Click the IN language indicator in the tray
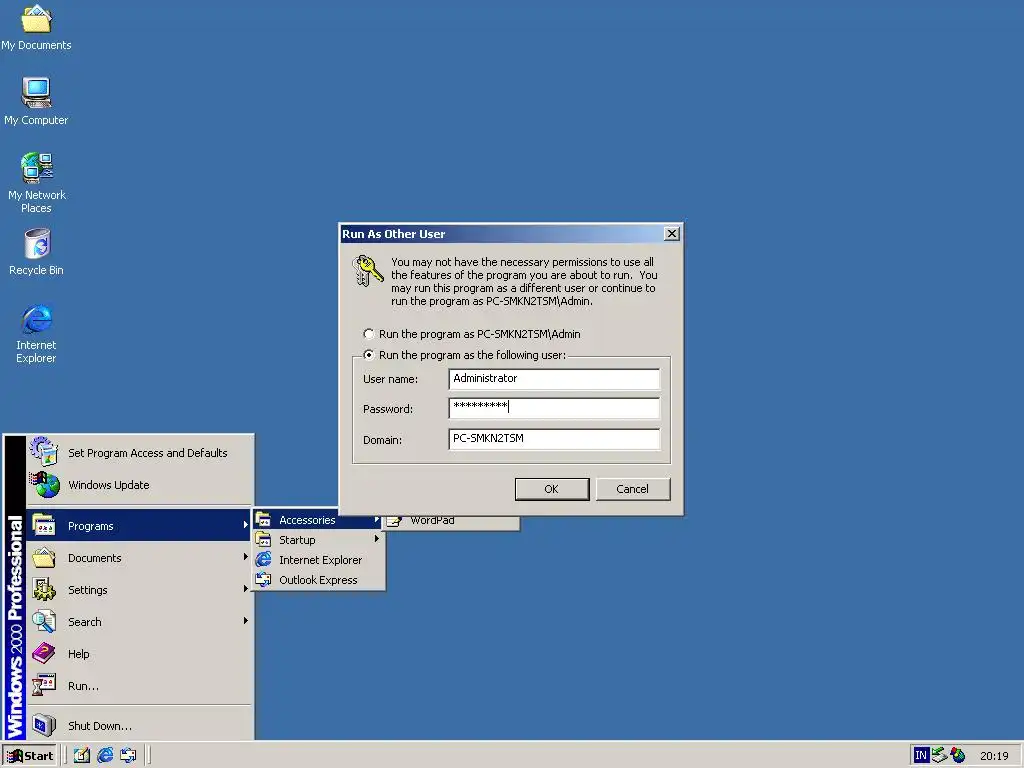 pyautogui.click(x=921, y=756)
